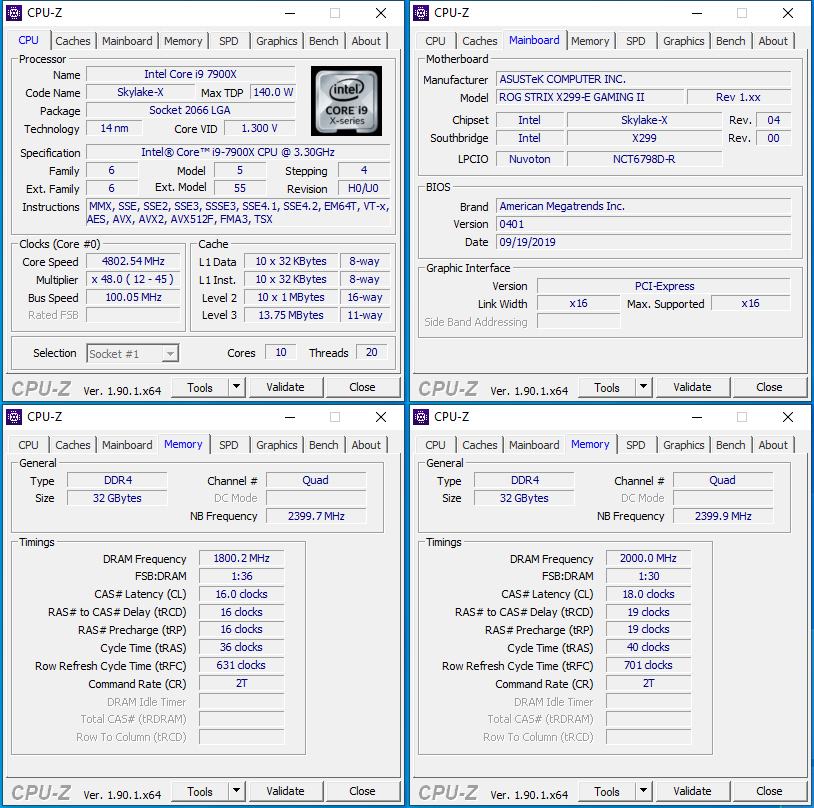Open the SPD tab in the Mainboard window
The height and width of the screenshot is (808, 814).
(x=635, y=41)
